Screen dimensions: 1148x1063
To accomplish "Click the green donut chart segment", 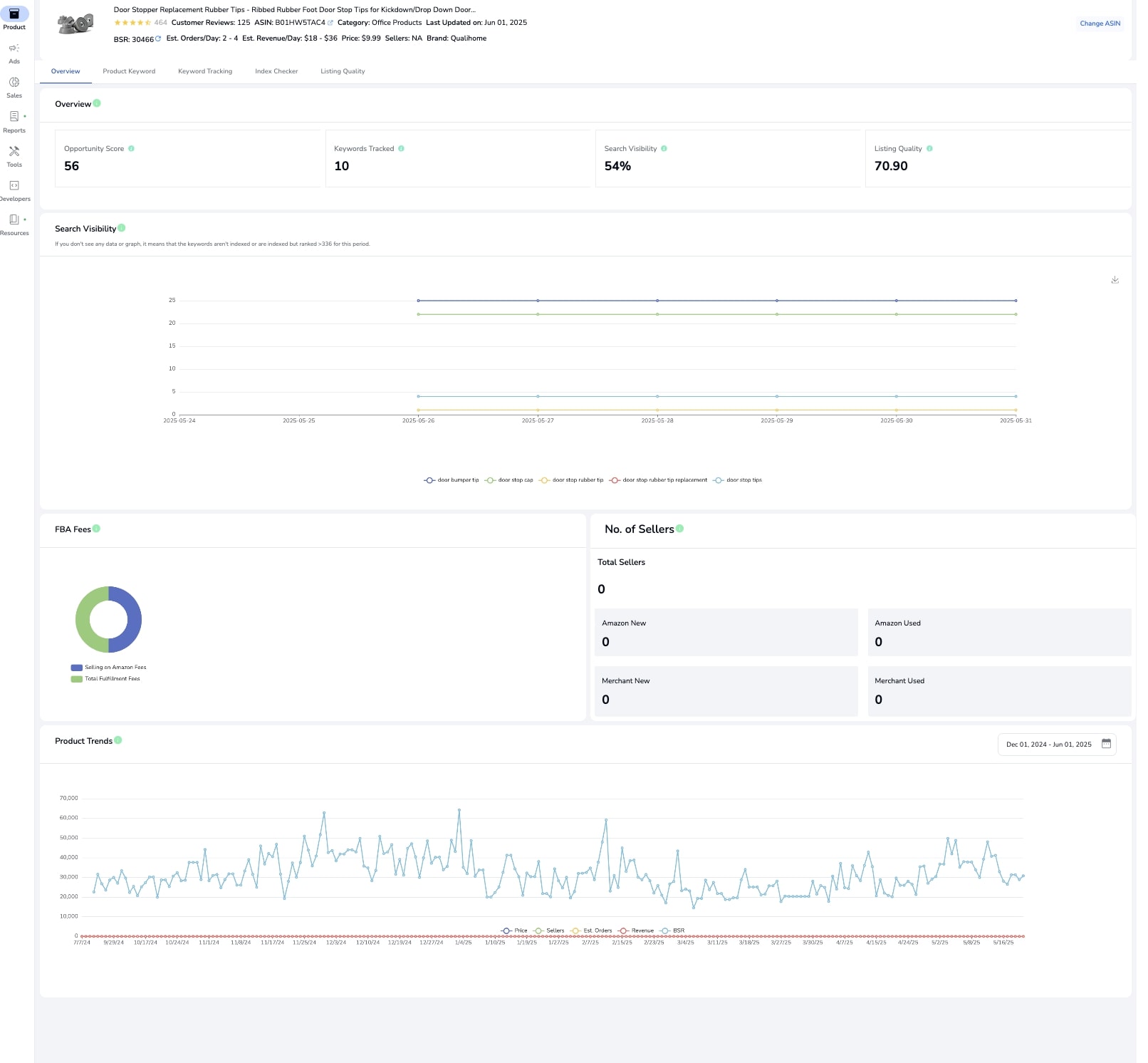I will click(x=83, y=620).
